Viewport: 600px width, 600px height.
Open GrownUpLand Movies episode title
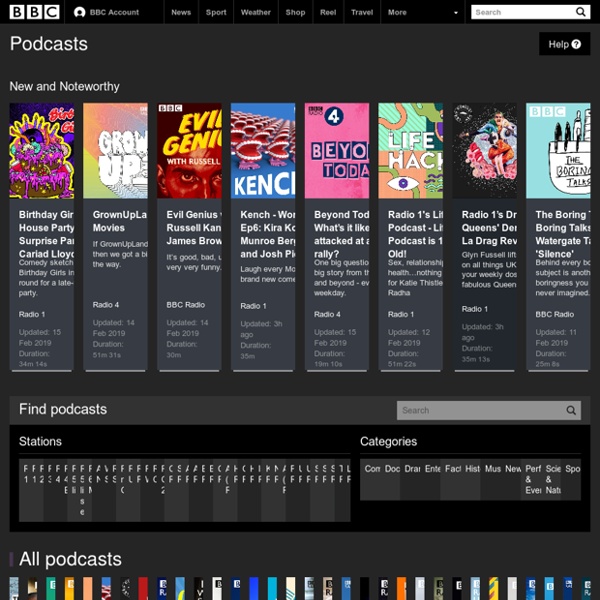click(120, 221)
